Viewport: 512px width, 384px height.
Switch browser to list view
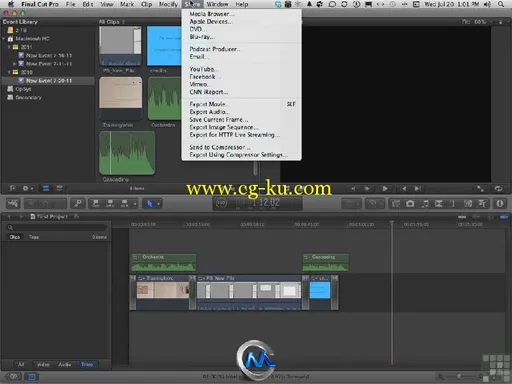pyautogui.click(x=59, y=188)
